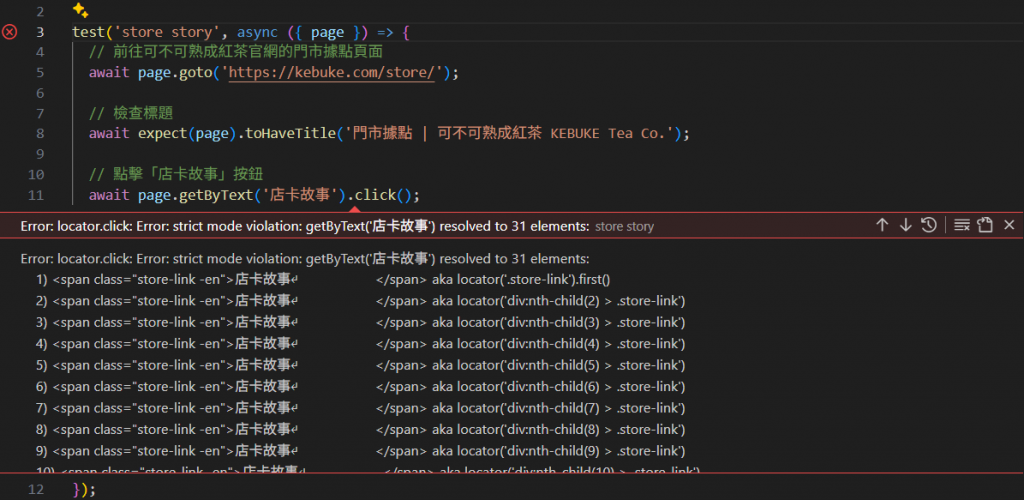This screenshot has width=1024, height=500.
Task: Click the Copilot sparkle icon above line 3
Action: [80, 10]
